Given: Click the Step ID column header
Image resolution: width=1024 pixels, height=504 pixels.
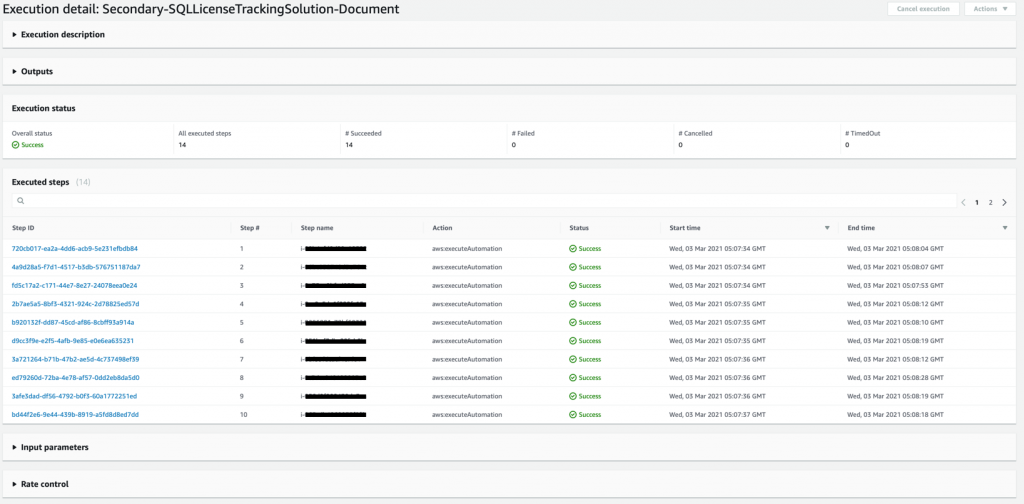Looking at the screenshot, I should (x=24, y=228).
